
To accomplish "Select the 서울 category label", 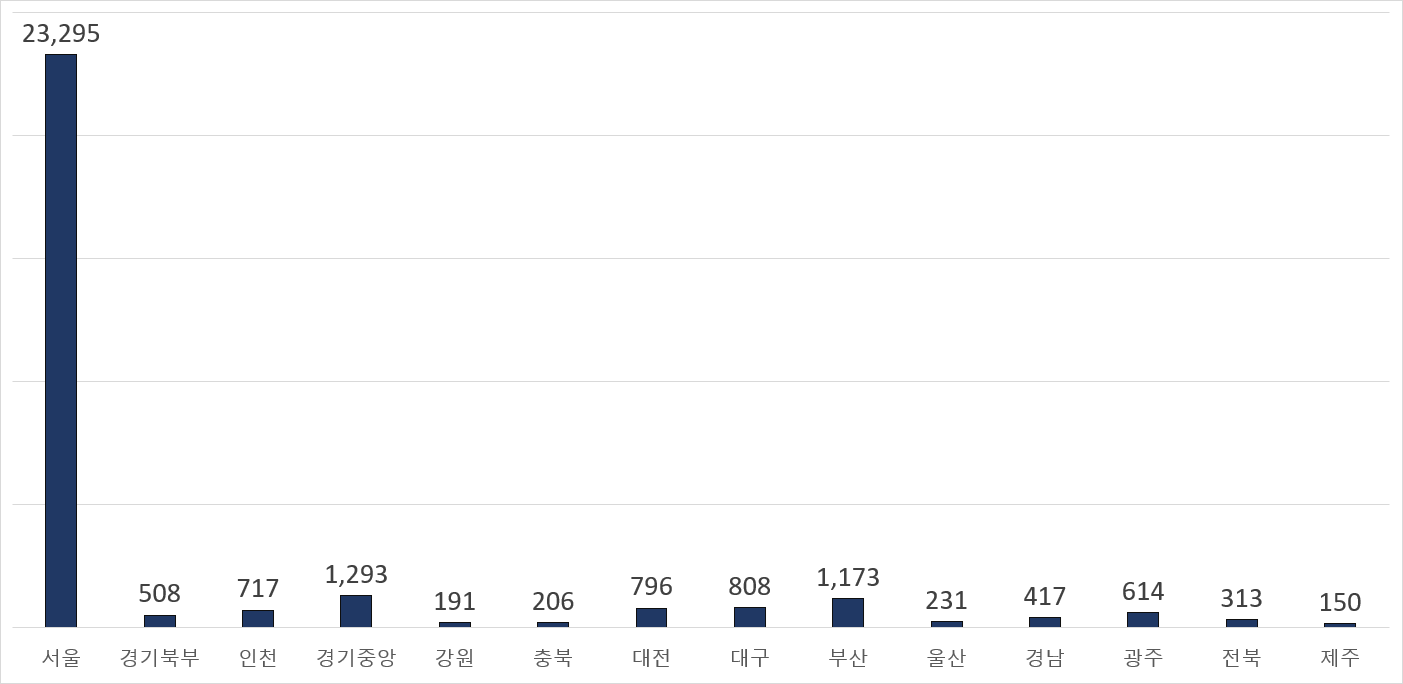I will tap(61, 658).
